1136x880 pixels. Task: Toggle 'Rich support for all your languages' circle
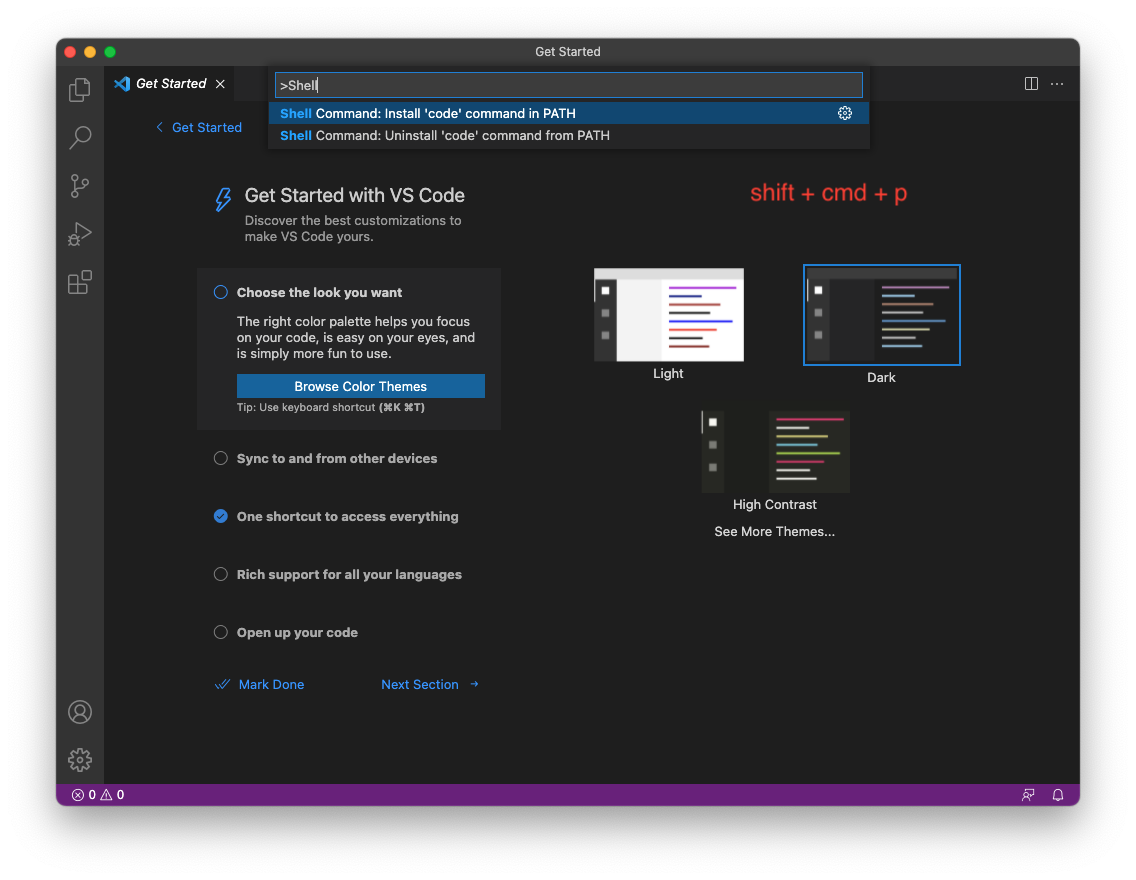tap(221, 574)
